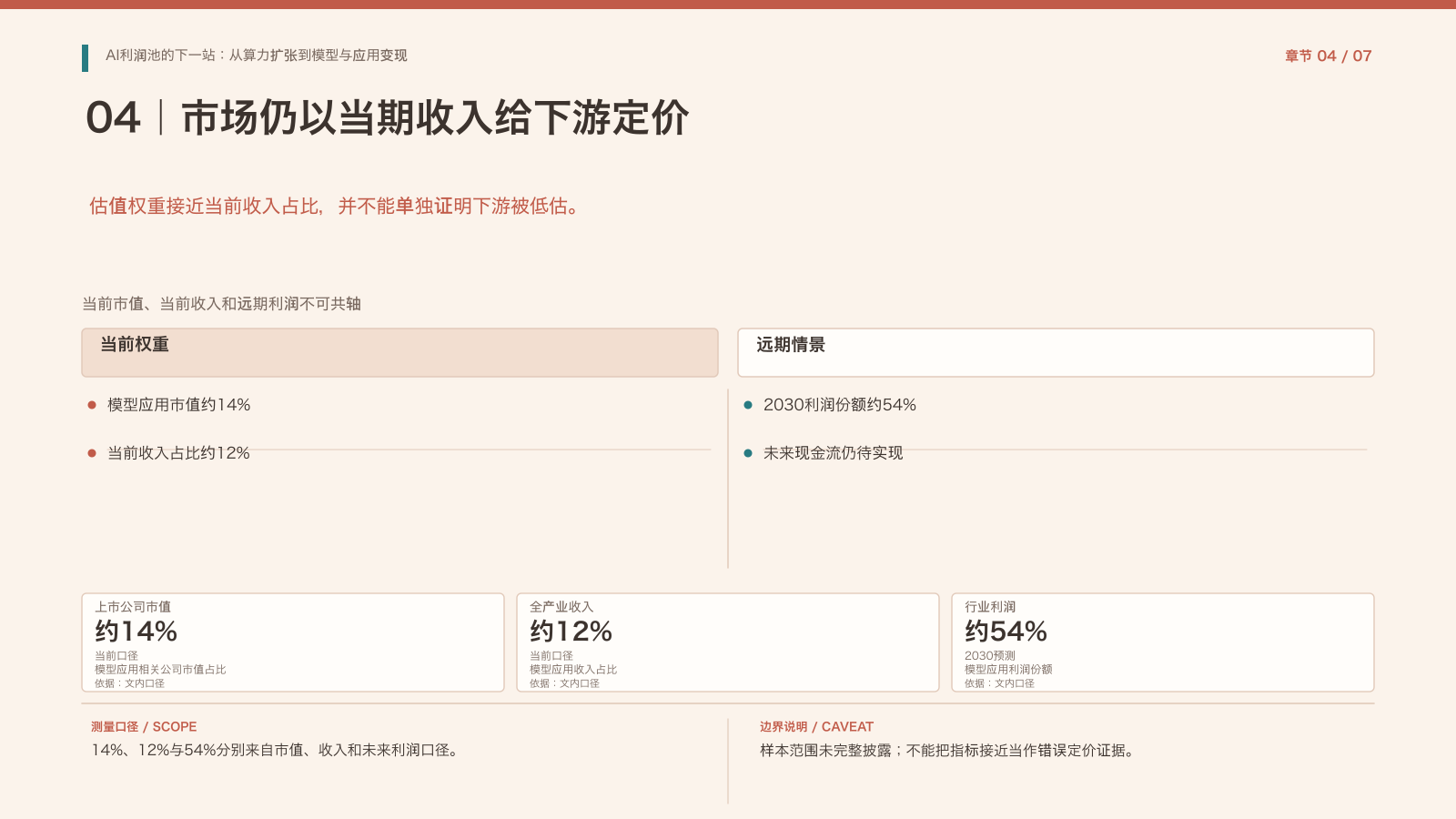The width and height of the screenshot is (1456, 819).
Task: Click the card label "全产业收入"
Action: tap(561, 607)
